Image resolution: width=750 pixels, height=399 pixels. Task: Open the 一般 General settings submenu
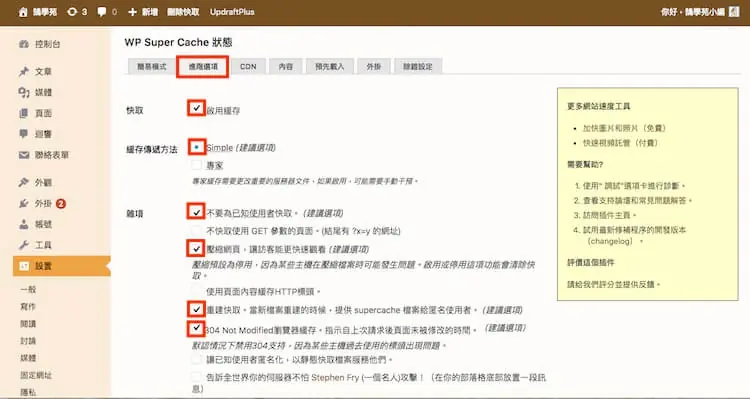pyautogui.click(x=28, y=289)
